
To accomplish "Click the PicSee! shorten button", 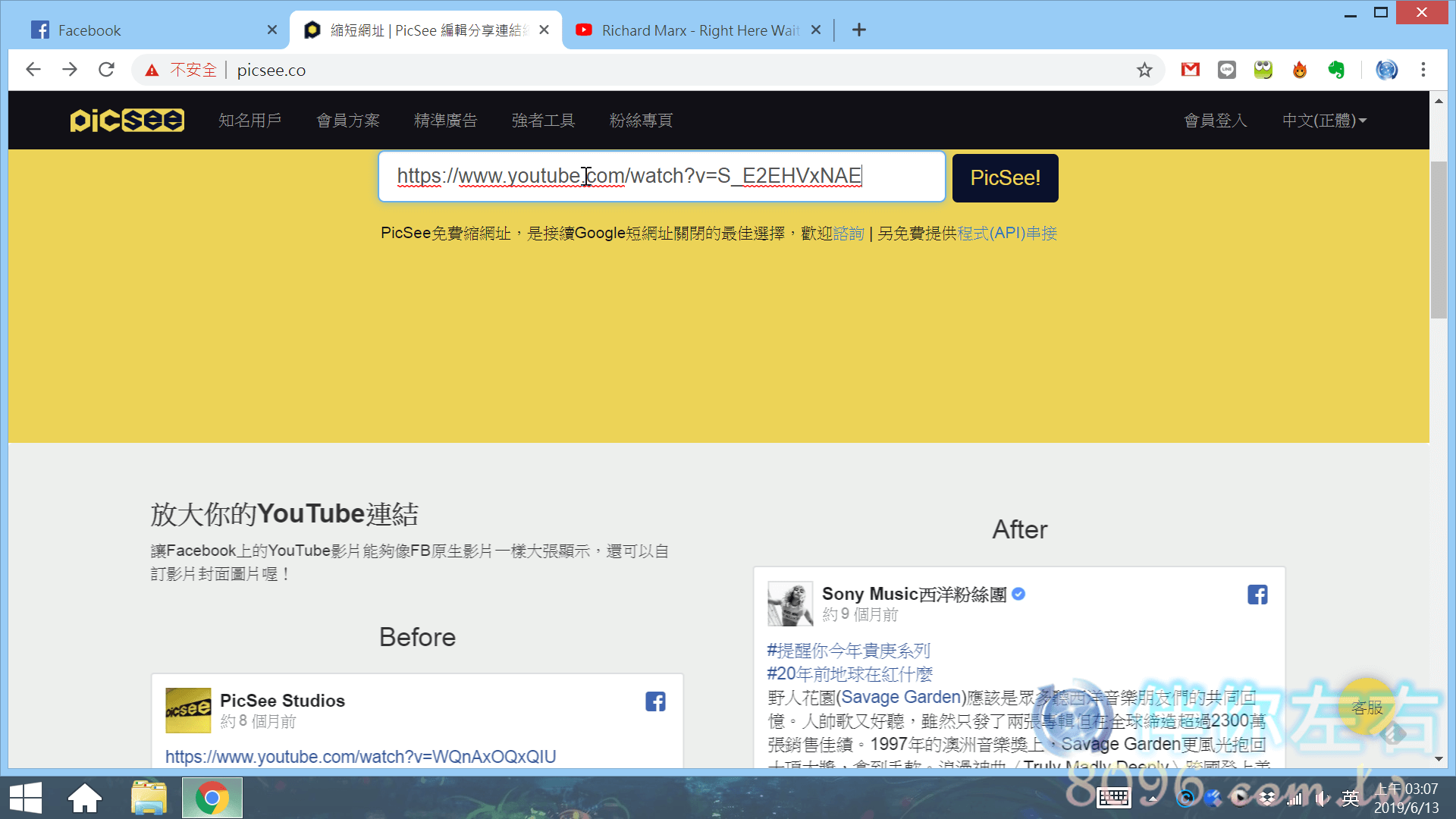I will coord(1005,177).
